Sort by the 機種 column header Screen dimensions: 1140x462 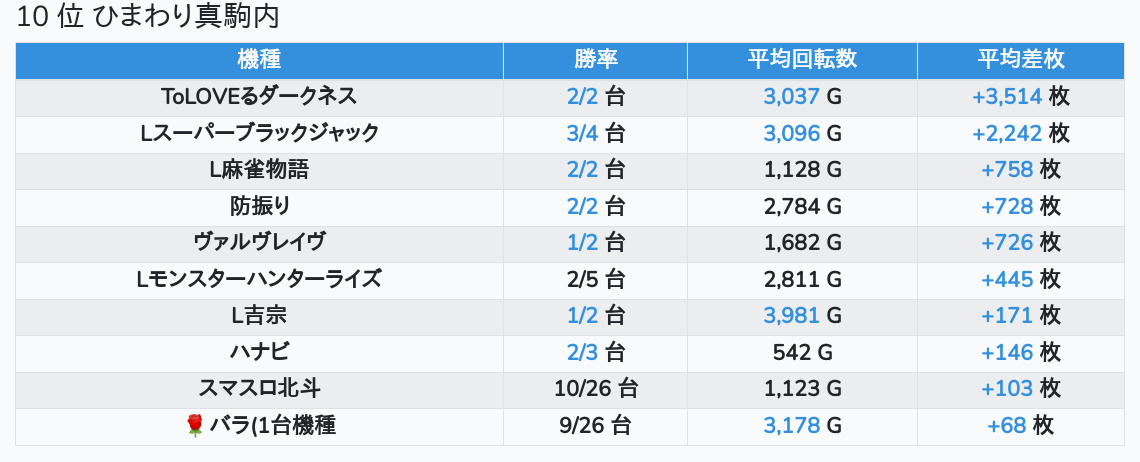[x=259, y=60]
